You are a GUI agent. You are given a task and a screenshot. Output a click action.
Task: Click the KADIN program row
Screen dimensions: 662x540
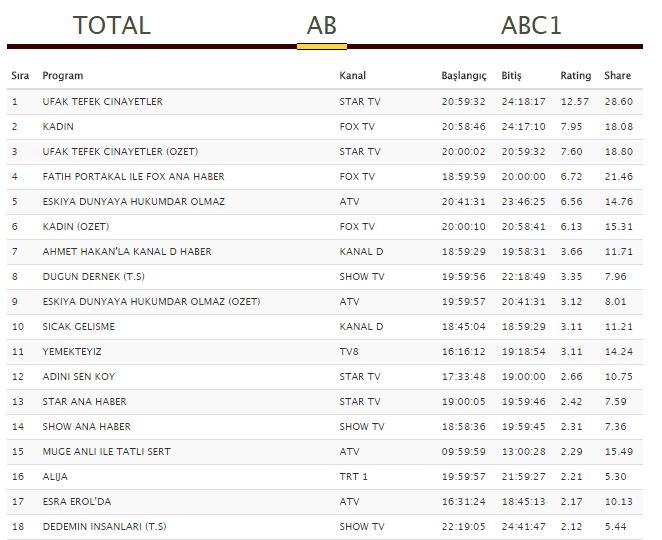(x=58, y=127)
